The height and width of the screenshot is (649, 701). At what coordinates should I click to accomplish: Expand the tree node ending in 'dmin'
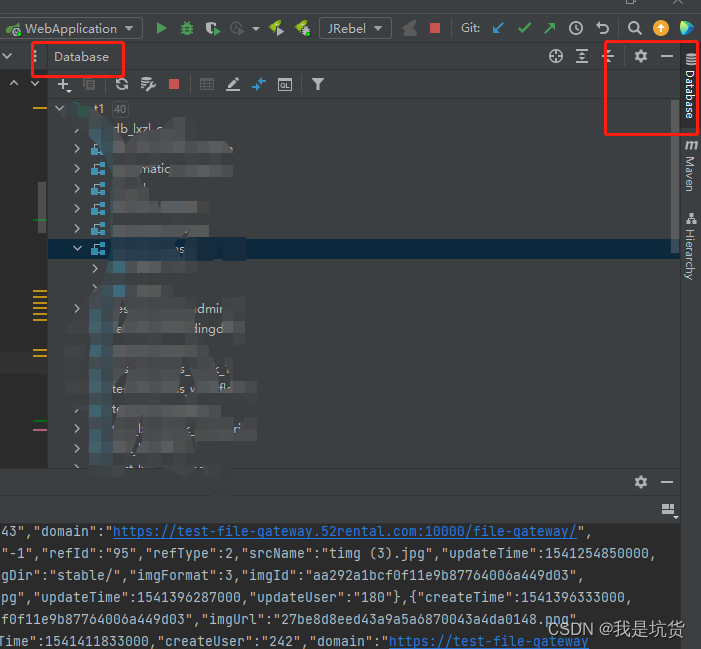point(77,308)
